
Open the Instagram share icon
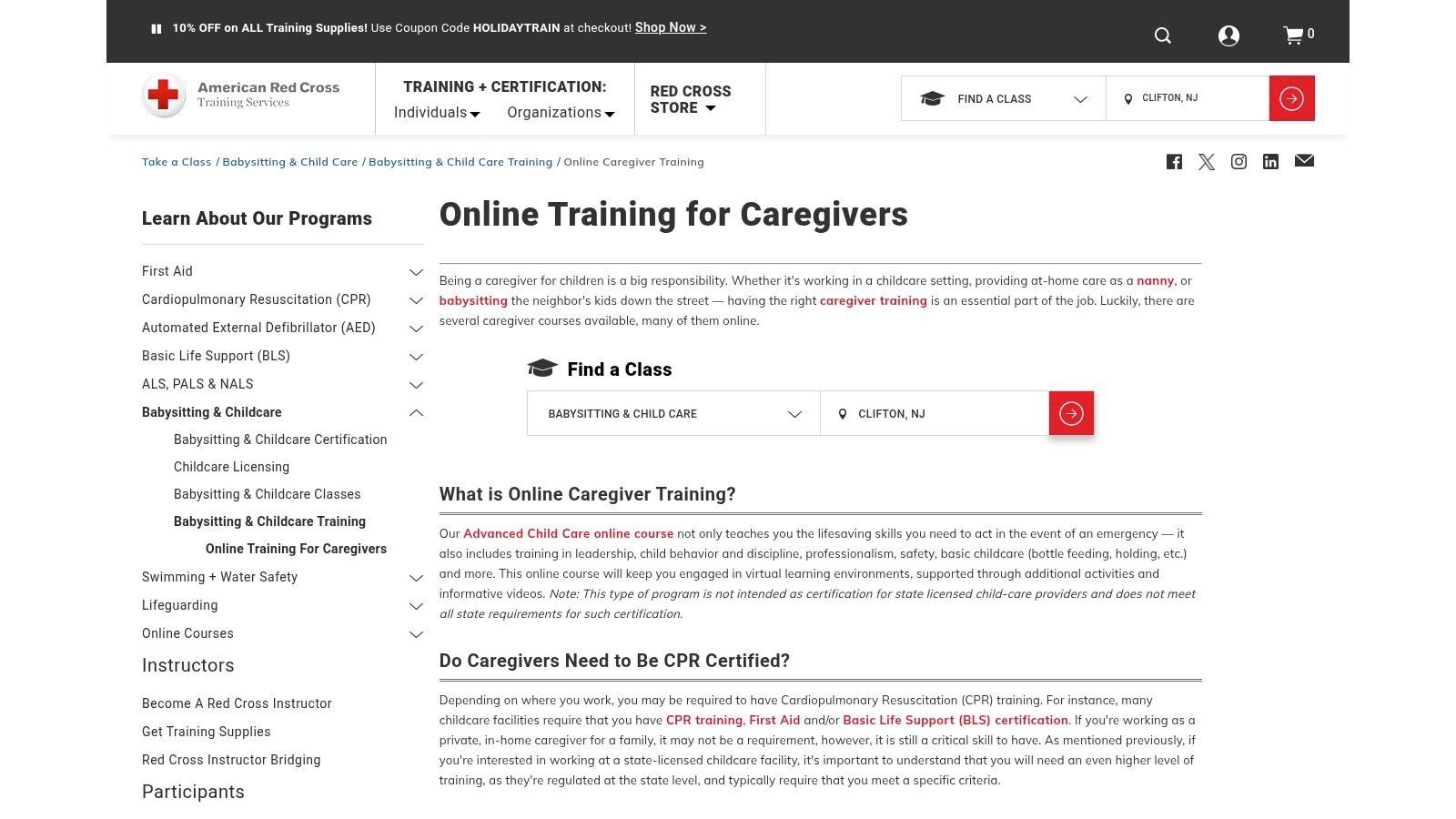pos(1239,162)
